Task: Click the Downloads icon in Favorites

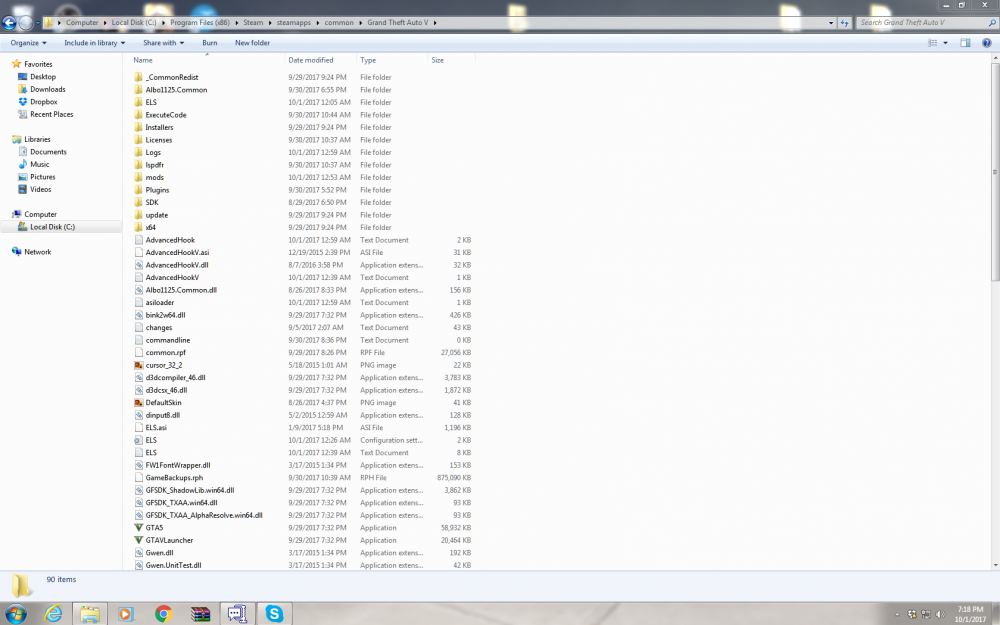Action: [x=23, y=89]
